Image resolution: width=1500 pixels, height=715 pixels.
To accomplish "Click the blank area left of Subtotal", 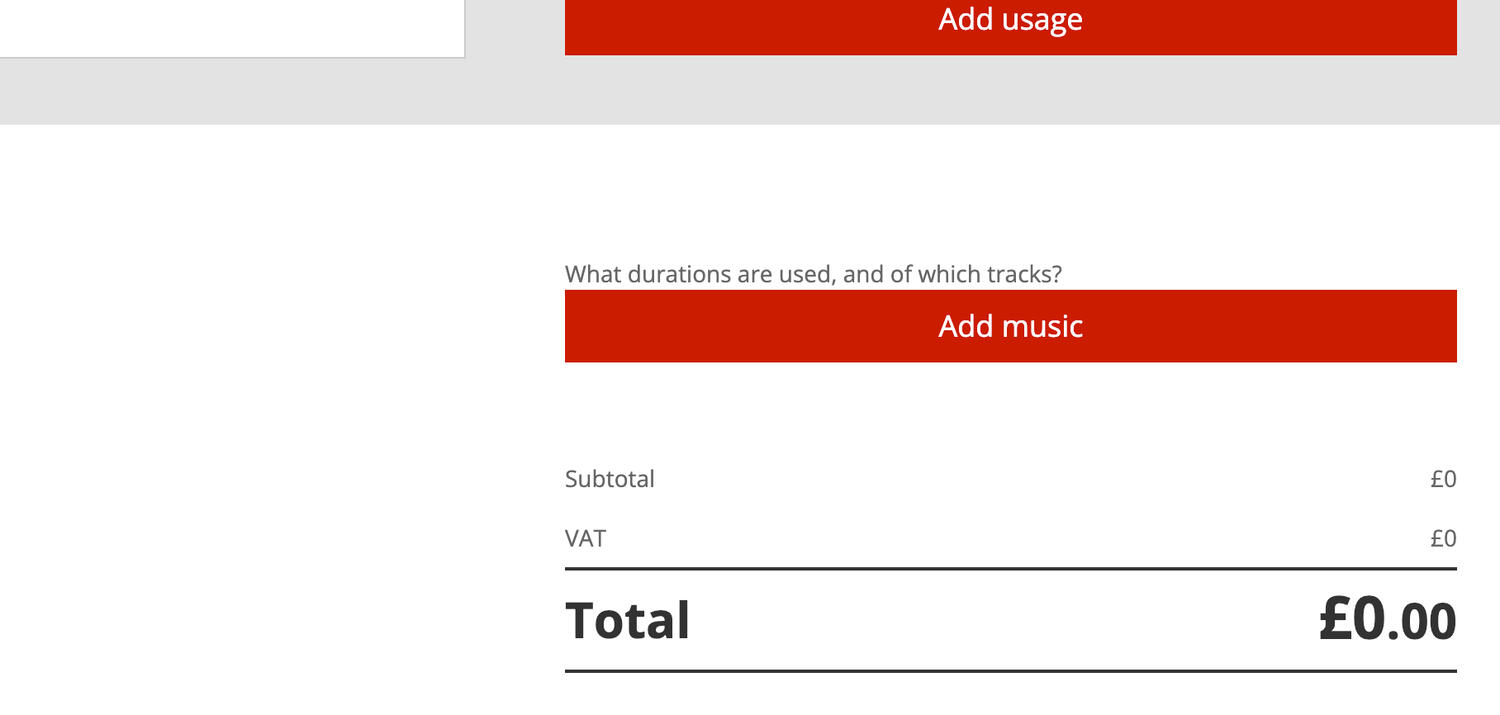I will (x=280, y=479).
